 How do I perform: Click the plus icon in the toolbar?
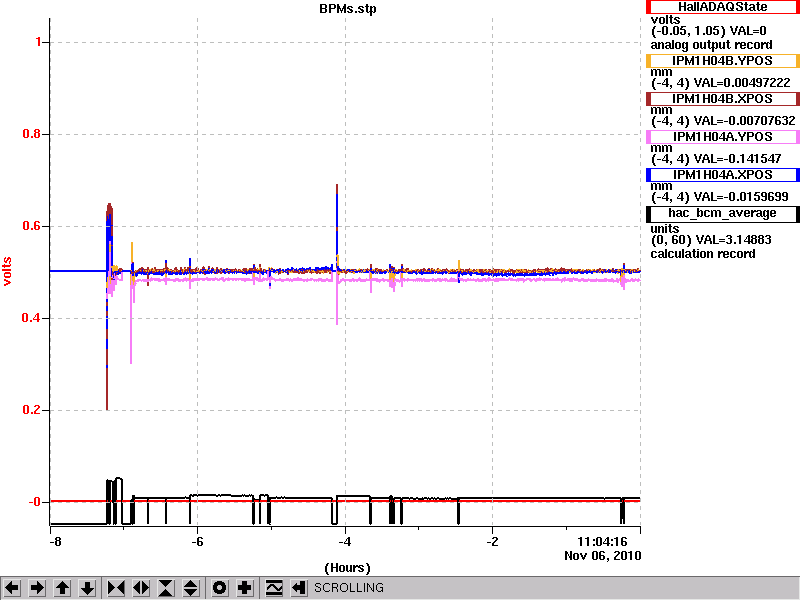pyautogui.click(x=245, y=588)
